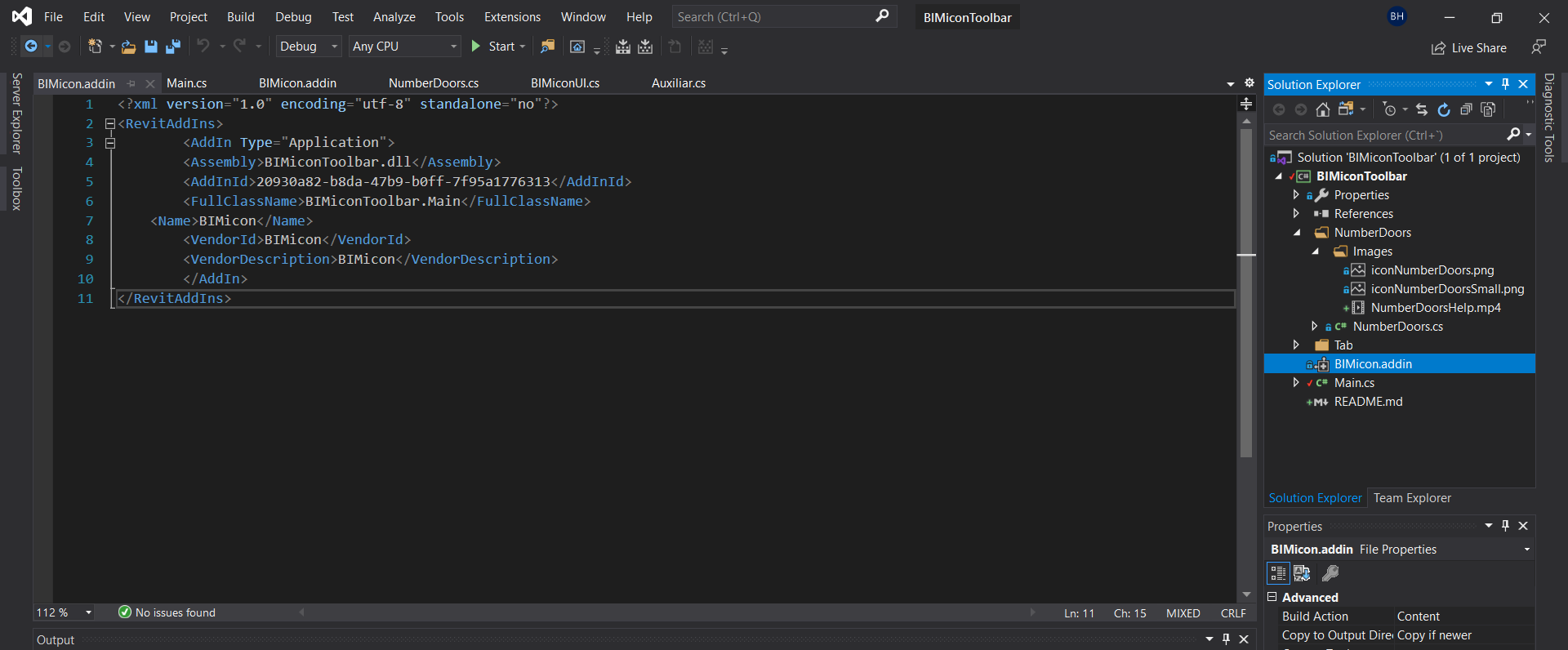This screenshot has width=1568, height=650.
Task: Open the Any CPU platform dropdown
Action: pos(404,47)
